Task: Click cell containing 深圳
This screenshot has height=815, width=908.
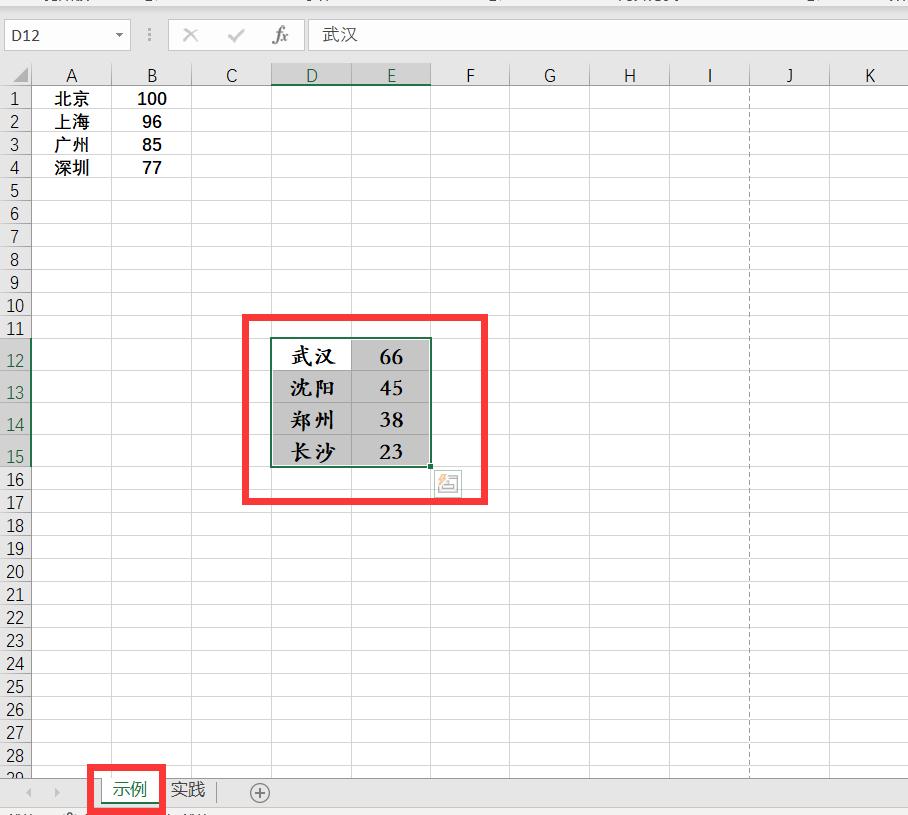Action: click(72, 167)
